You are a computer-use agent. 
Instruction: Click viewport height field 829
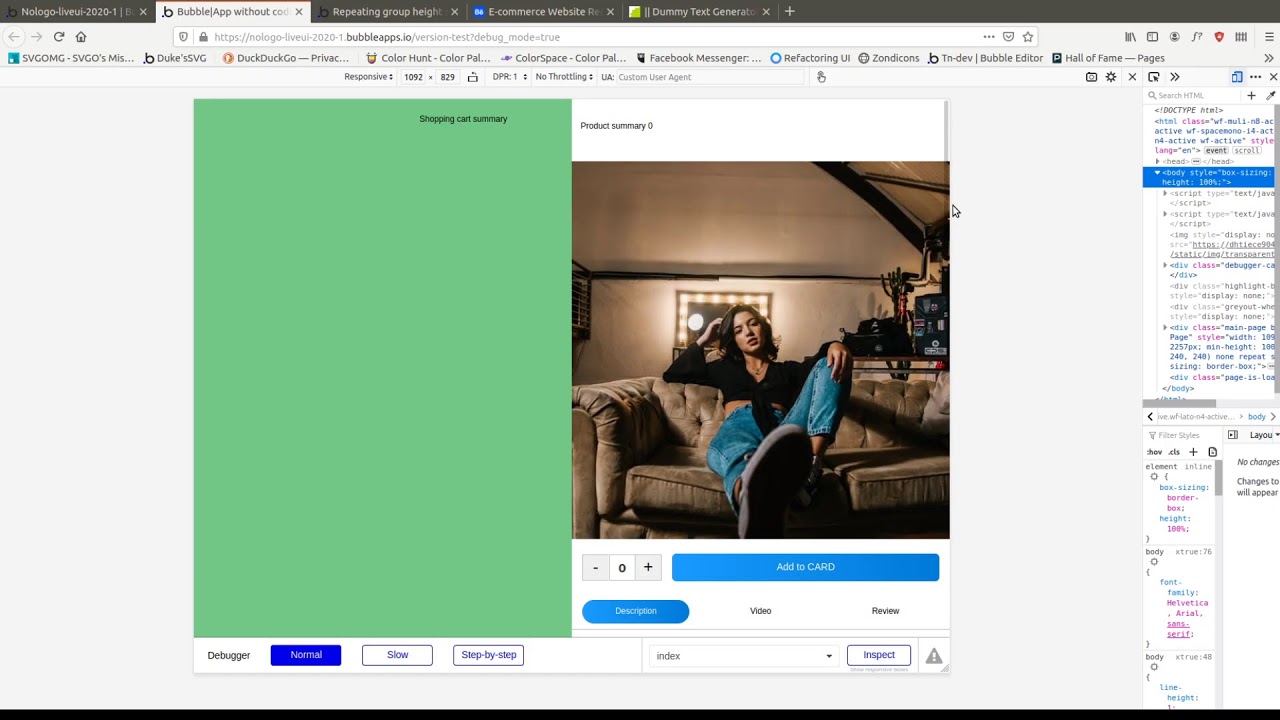pyautogui.click(x=447, y=77)
